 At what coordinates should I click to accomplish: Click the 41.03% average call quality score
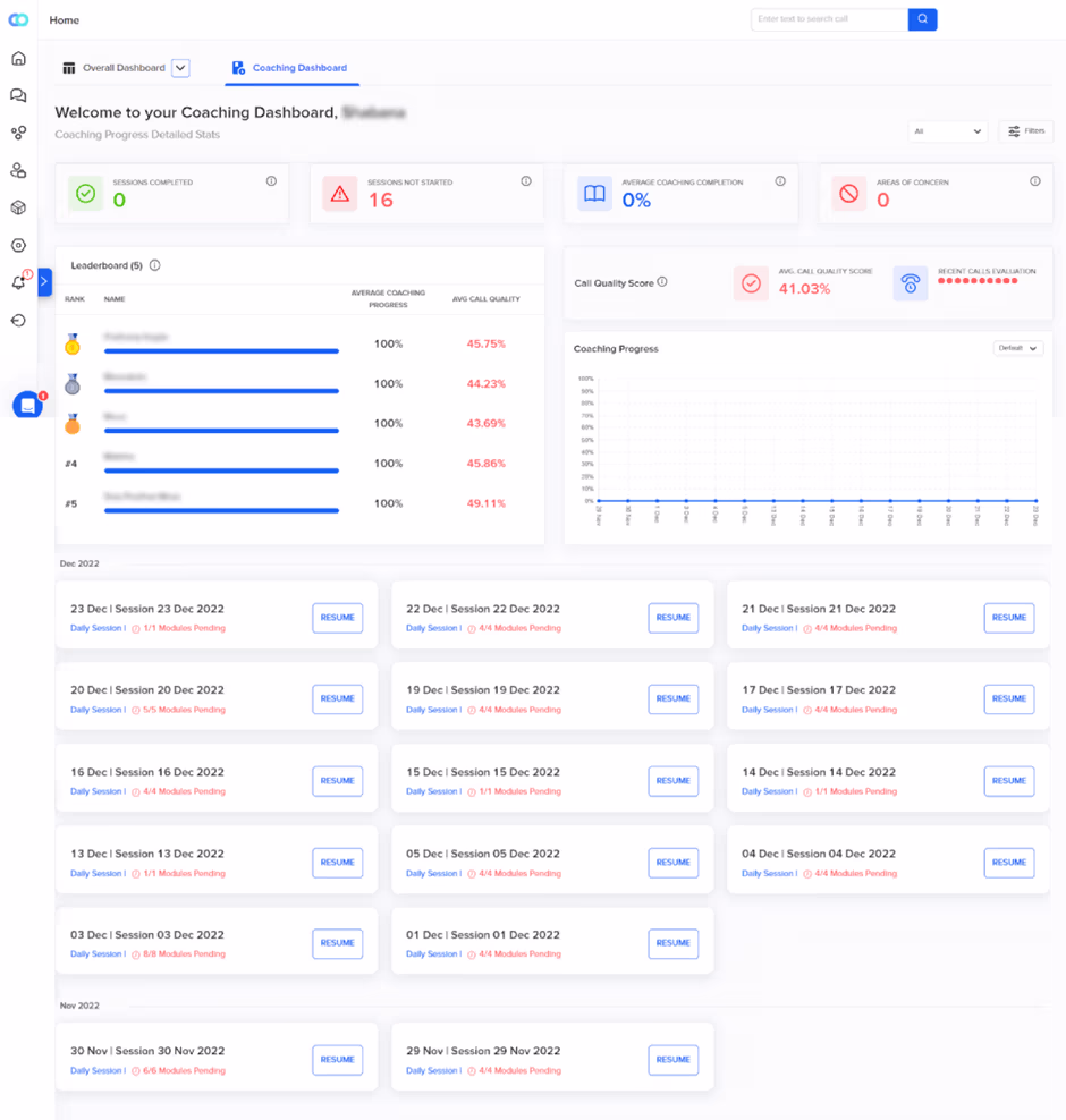(x=804, y=289)
